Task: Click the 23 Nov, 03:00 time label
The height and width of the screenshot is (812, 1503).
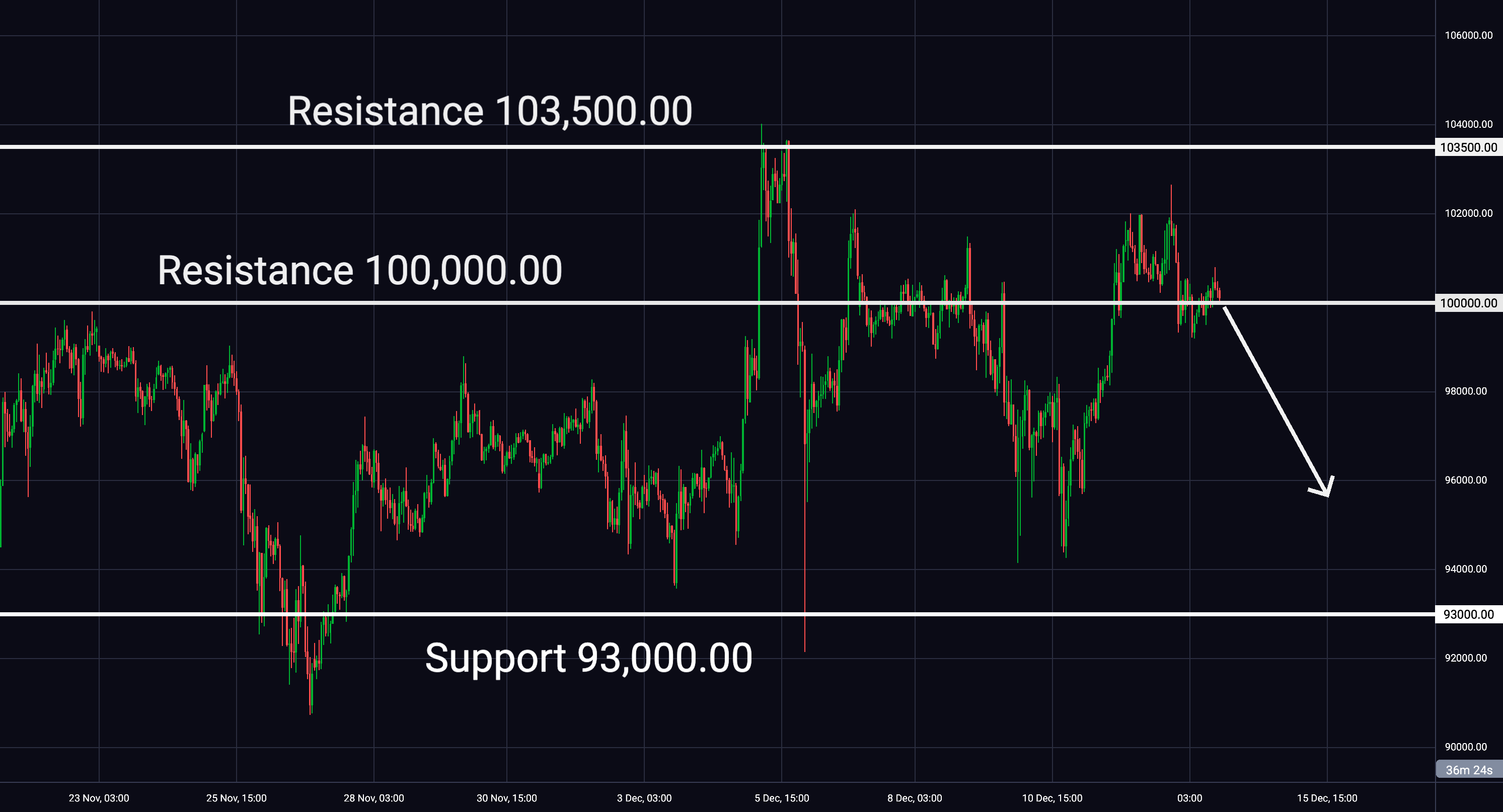Action: [x=99, y=798]
